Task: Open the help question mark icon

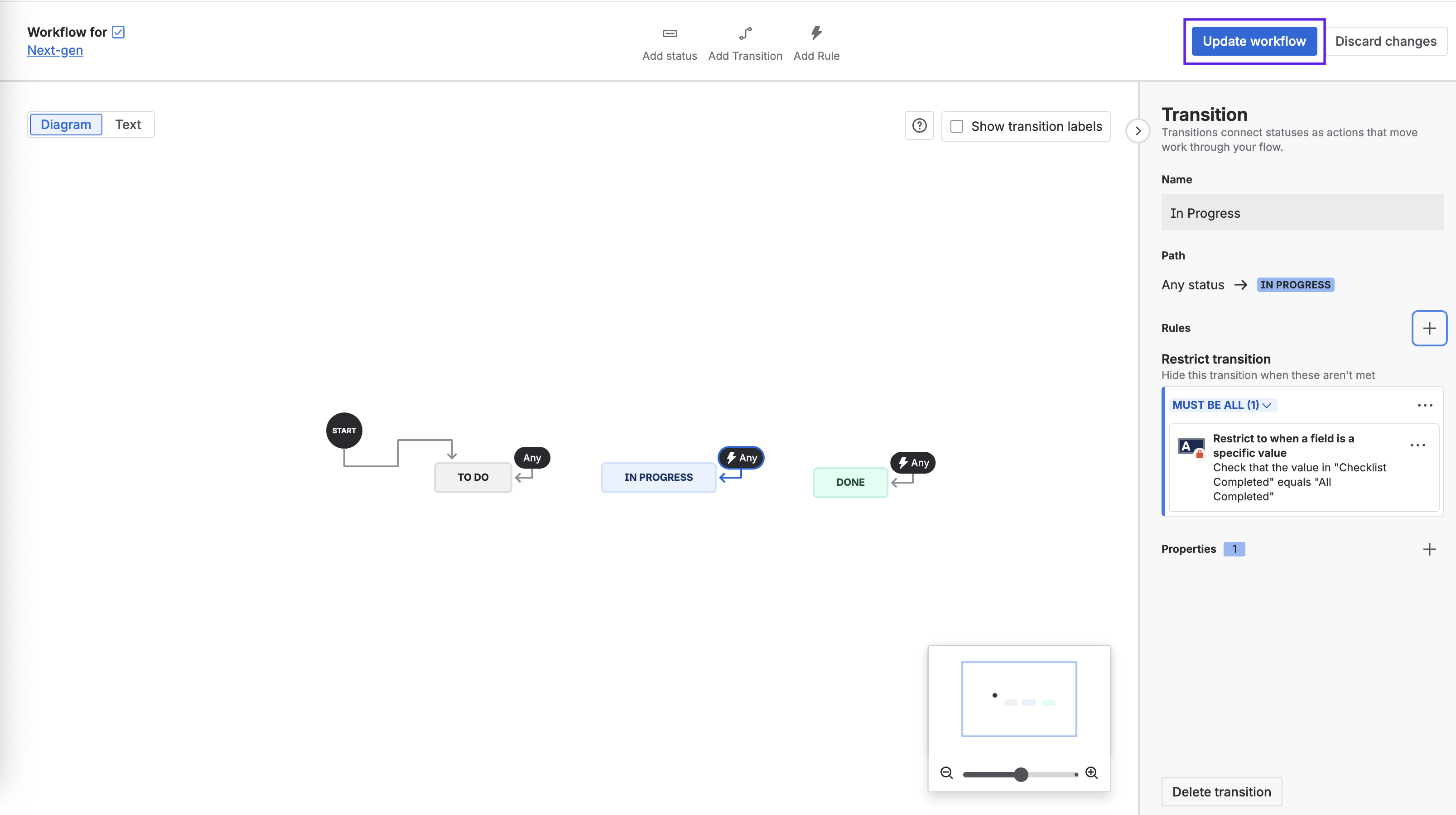Action: (x=919, y=126)
